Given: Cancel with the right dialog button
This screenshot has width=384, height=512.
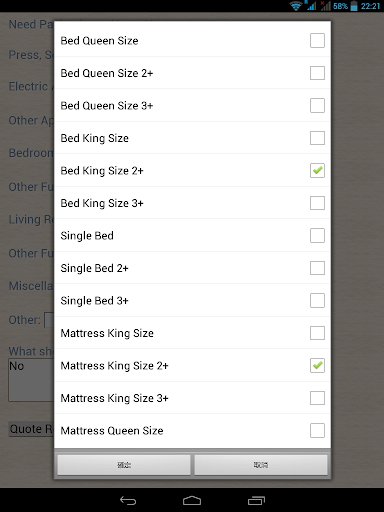Looking at the screenshot, I should click(261, 465).
